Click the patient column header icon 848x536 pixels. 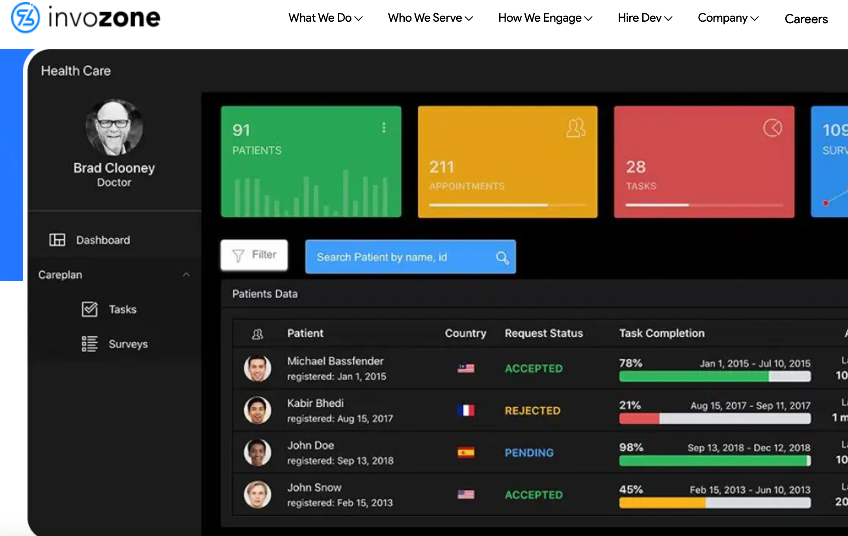pos(257,333)
